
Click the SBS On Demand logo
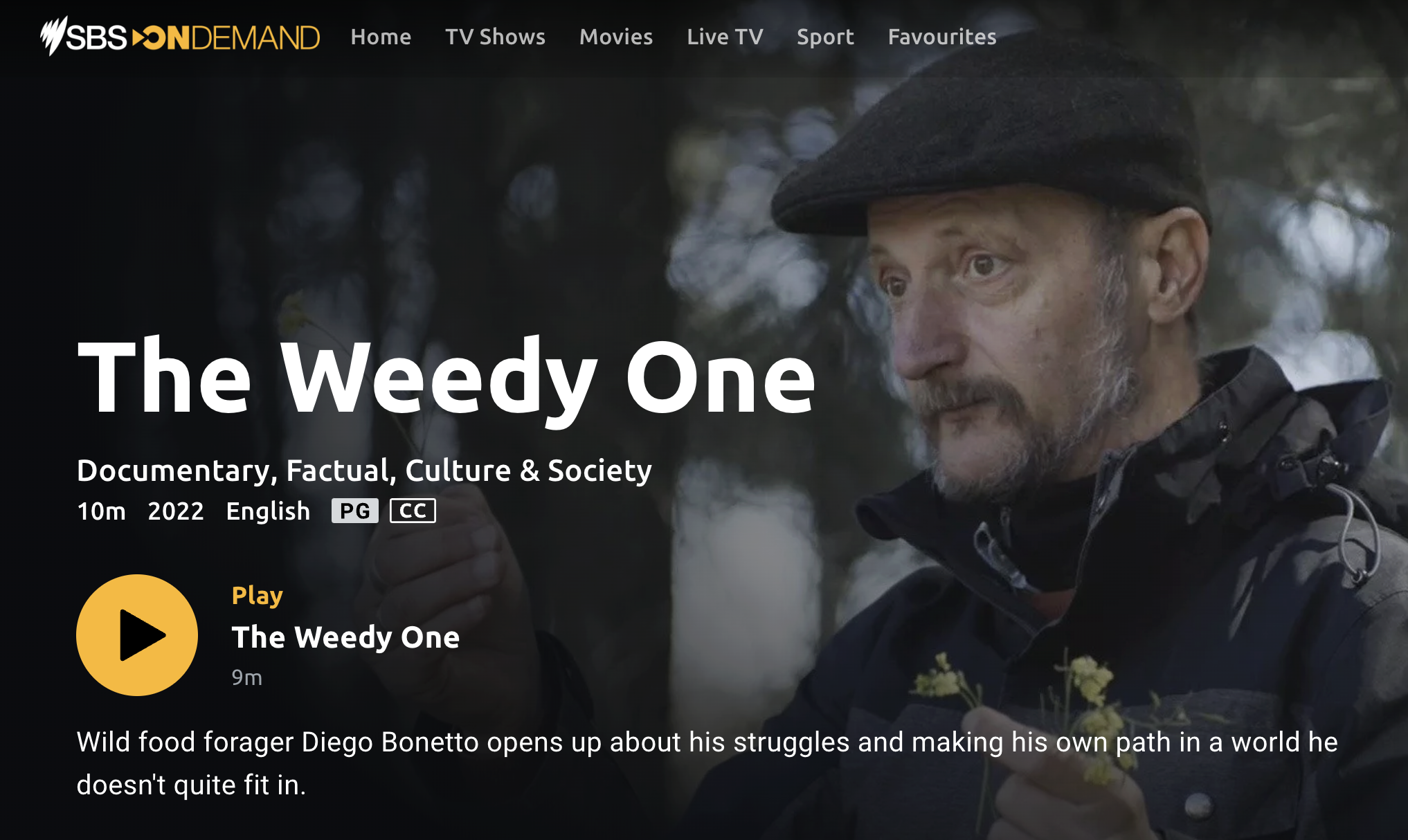click(180, 36)
